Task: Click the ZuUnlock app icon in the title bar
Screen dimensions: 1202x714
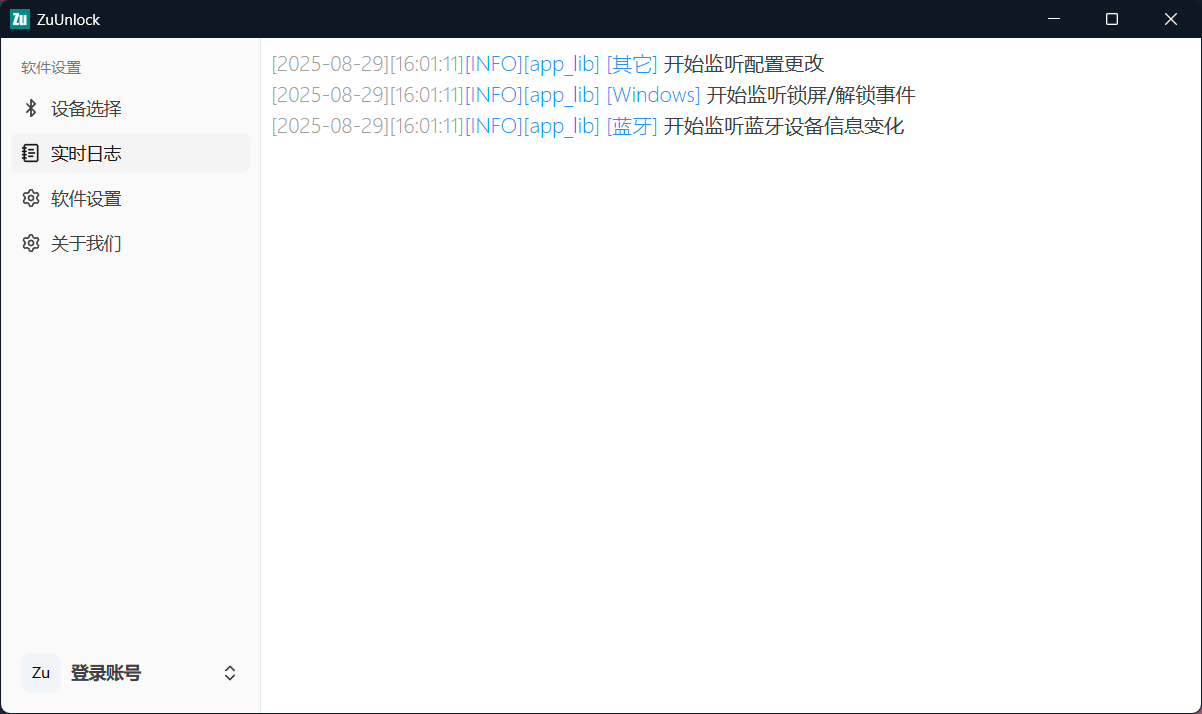Action: pos(18,18)
